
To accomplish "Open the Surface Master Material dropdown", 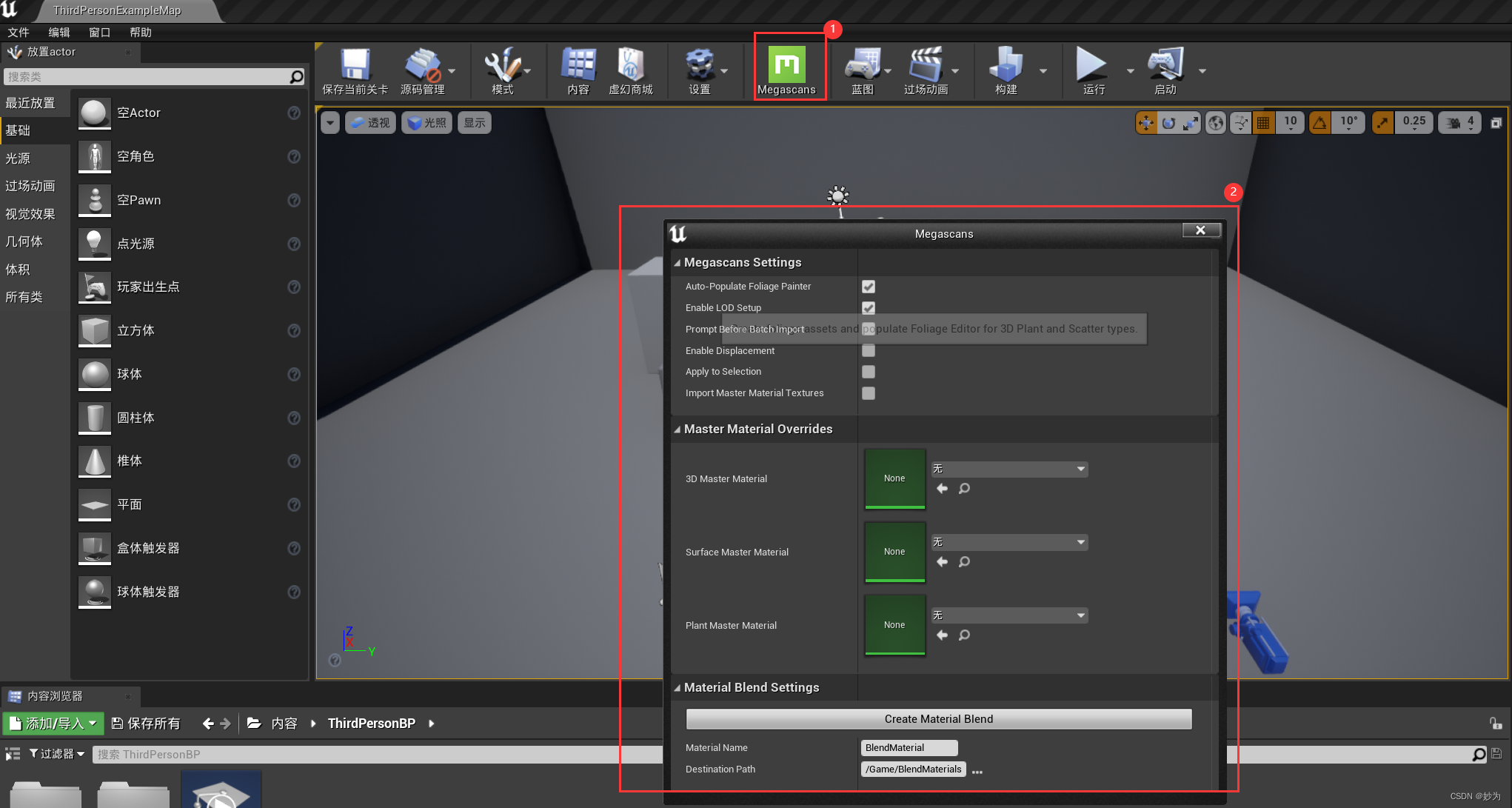I will click(1009, 542).
